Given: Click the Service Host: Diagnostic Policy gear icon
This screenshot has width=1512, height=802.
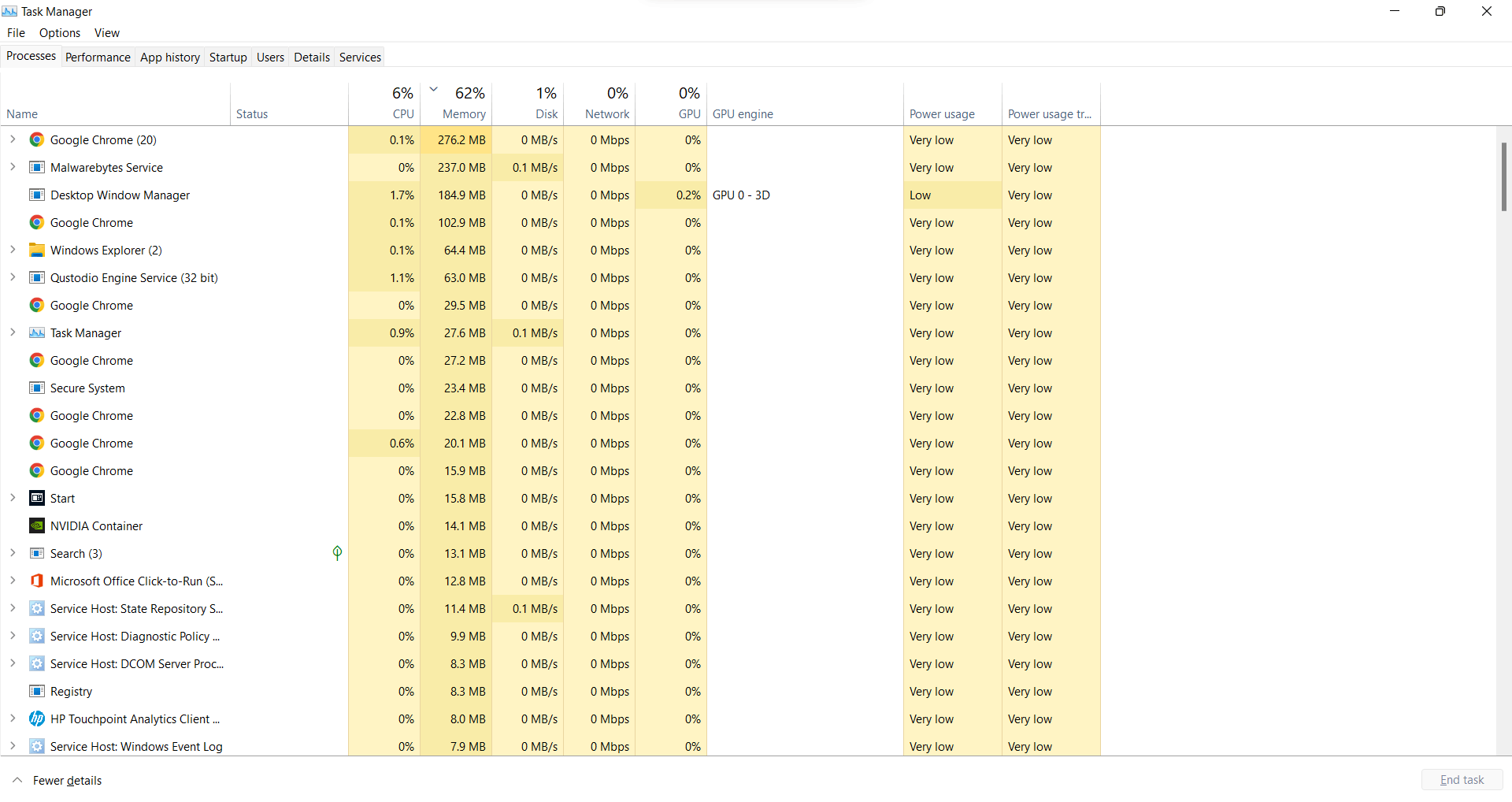Looking at the screenshot, I should [x=37, y=637].
